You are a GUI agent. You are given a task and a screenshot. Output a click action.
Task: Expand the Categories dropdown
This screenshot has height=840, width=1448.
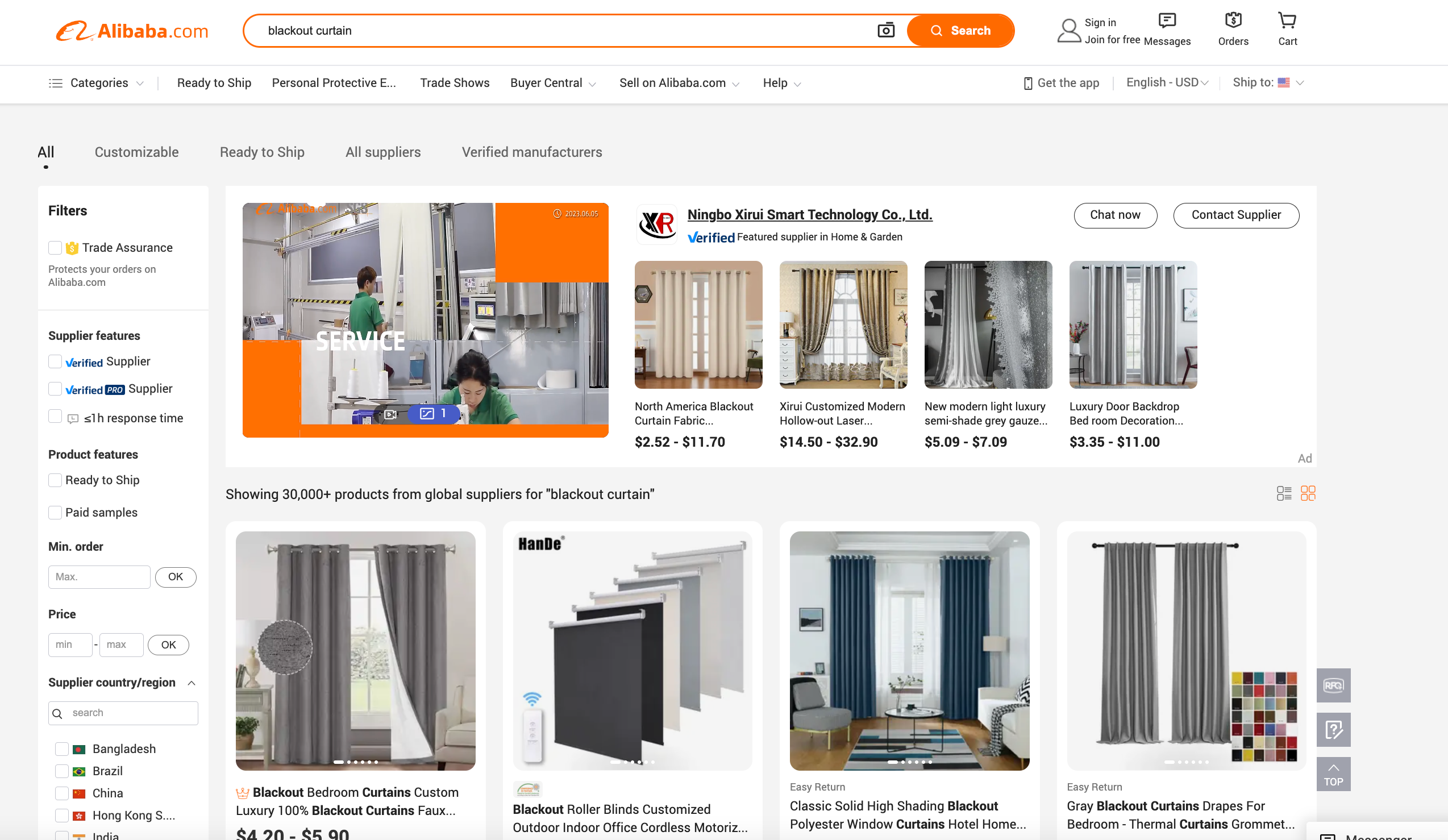(x=96, y=83)
